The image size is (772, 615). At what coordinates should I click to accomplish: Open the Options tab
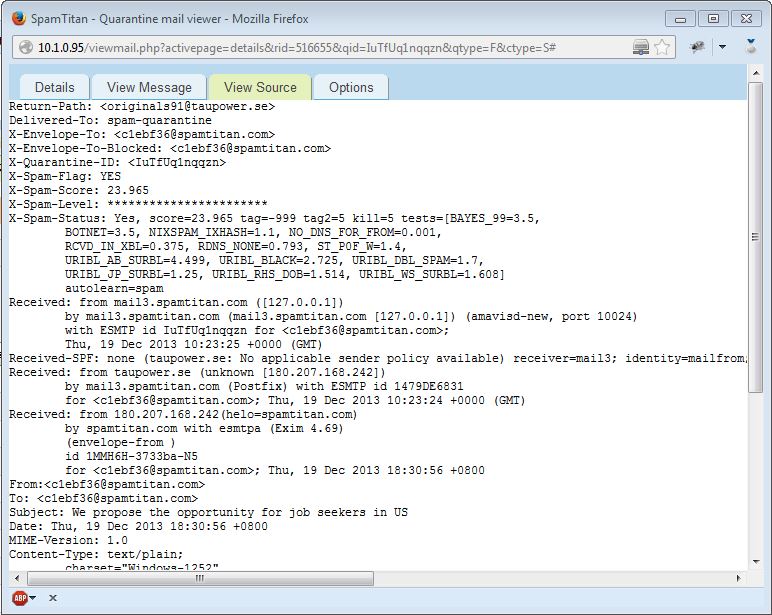pyautogui.click(x=351, y=87)
